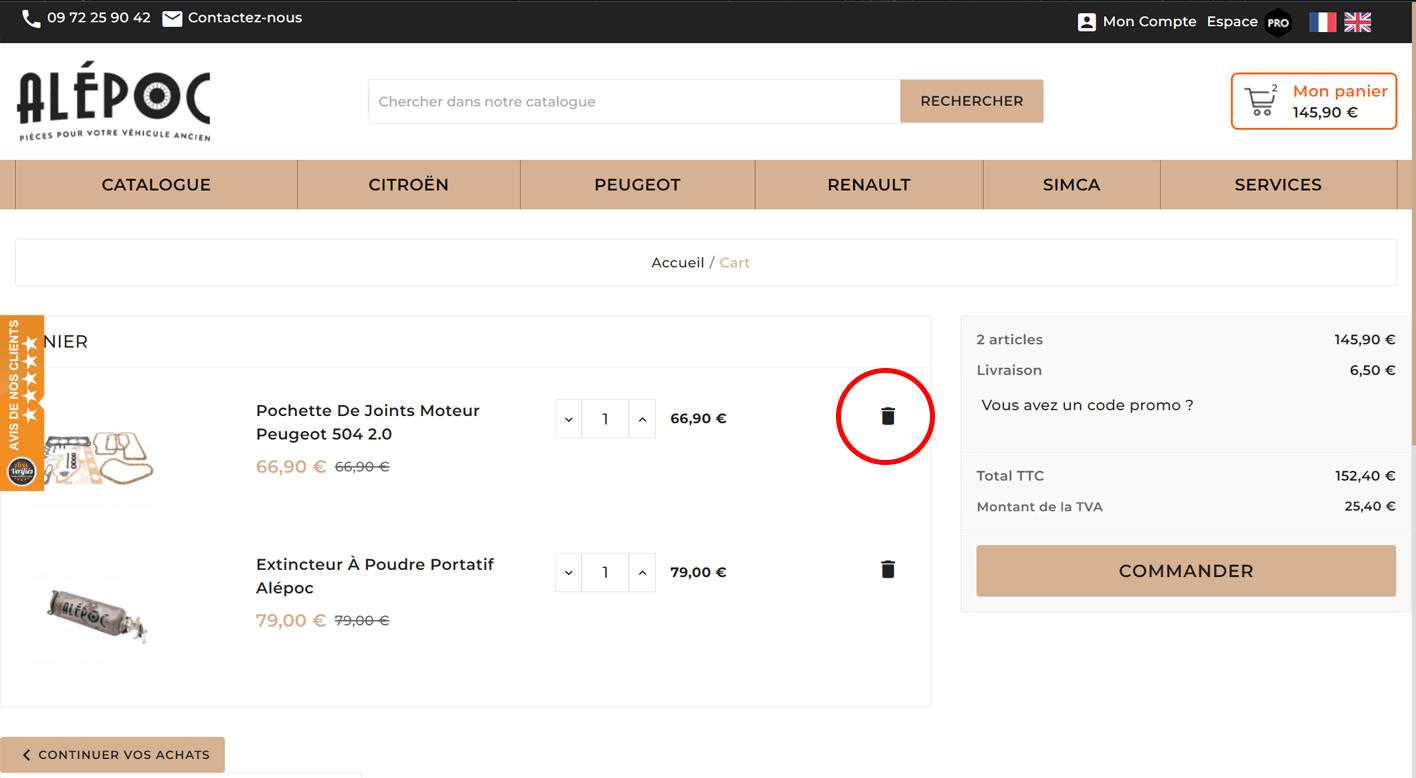This screenshot has width=1416, height=778.
Task: Decrease quantity of Pochette De Joints
Action: point(569,419)
